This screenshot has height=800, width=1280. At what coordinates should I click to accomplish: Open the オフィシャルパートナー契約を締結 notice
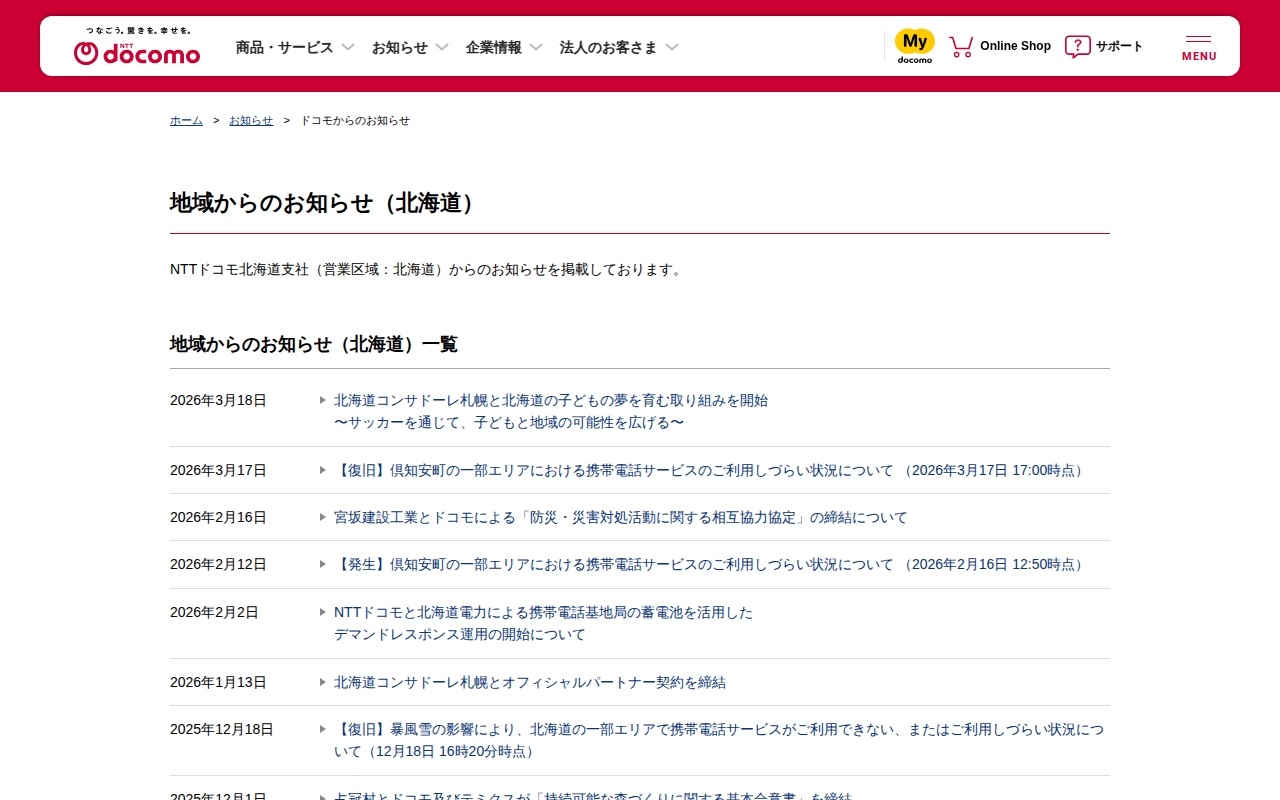(530, 682)
